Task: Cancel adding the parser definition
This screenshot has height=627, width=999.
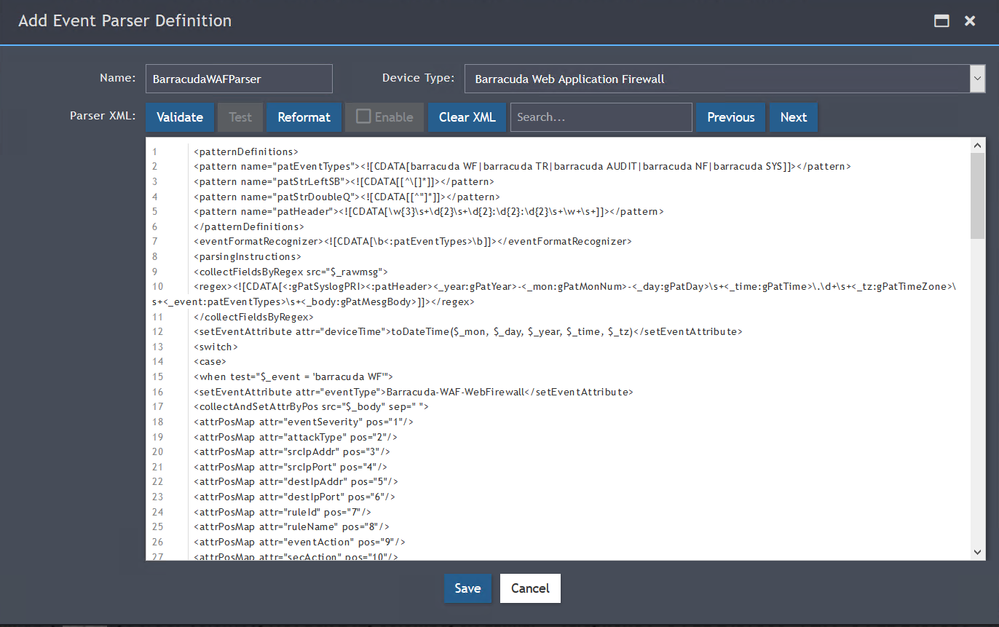Action: click(530, 588)
